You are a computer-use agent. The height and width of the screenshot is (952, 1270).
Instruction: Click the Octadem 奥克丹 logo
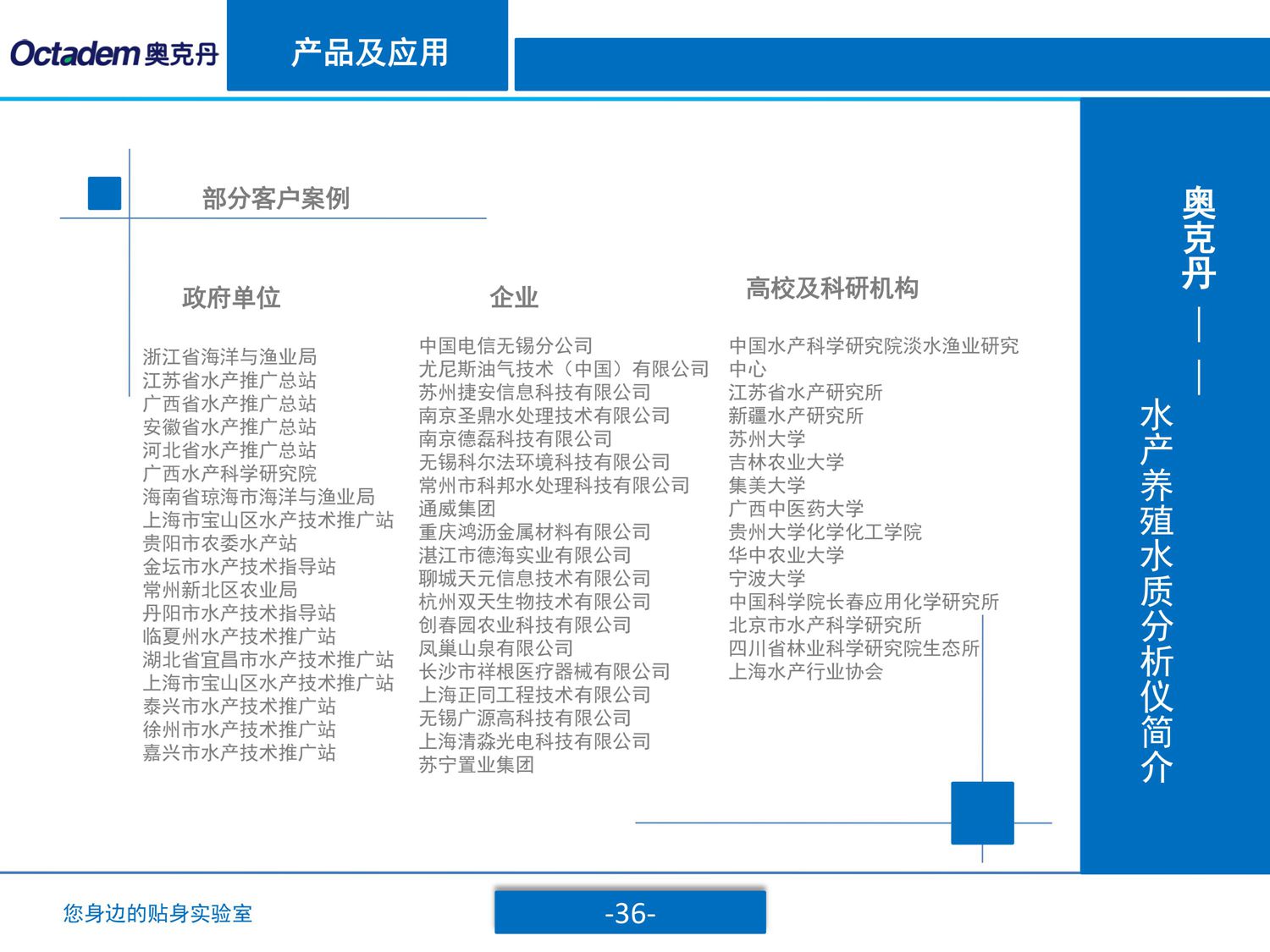(x=114, y=53)
